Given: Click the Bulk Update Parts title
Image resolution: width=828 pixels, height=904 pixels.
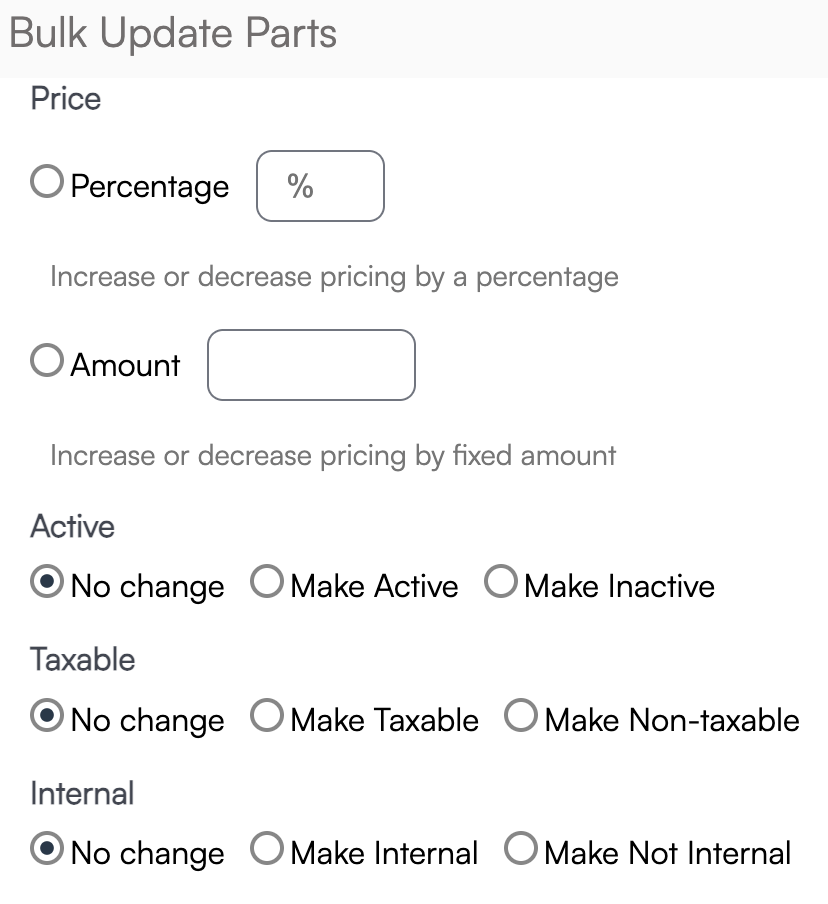Looking at the screenshot, I should click(173, 34).
